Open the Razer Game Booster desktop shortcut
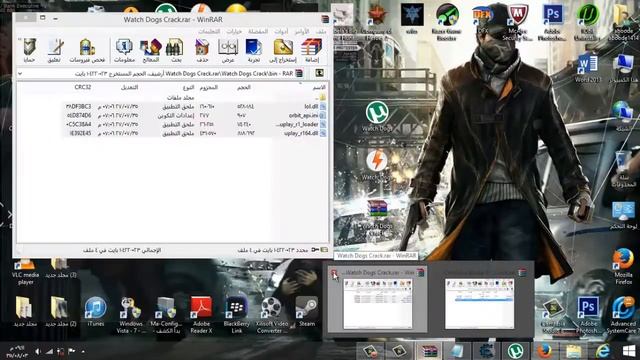This screenshot has width=640, height=360. (x=447, y=22)
